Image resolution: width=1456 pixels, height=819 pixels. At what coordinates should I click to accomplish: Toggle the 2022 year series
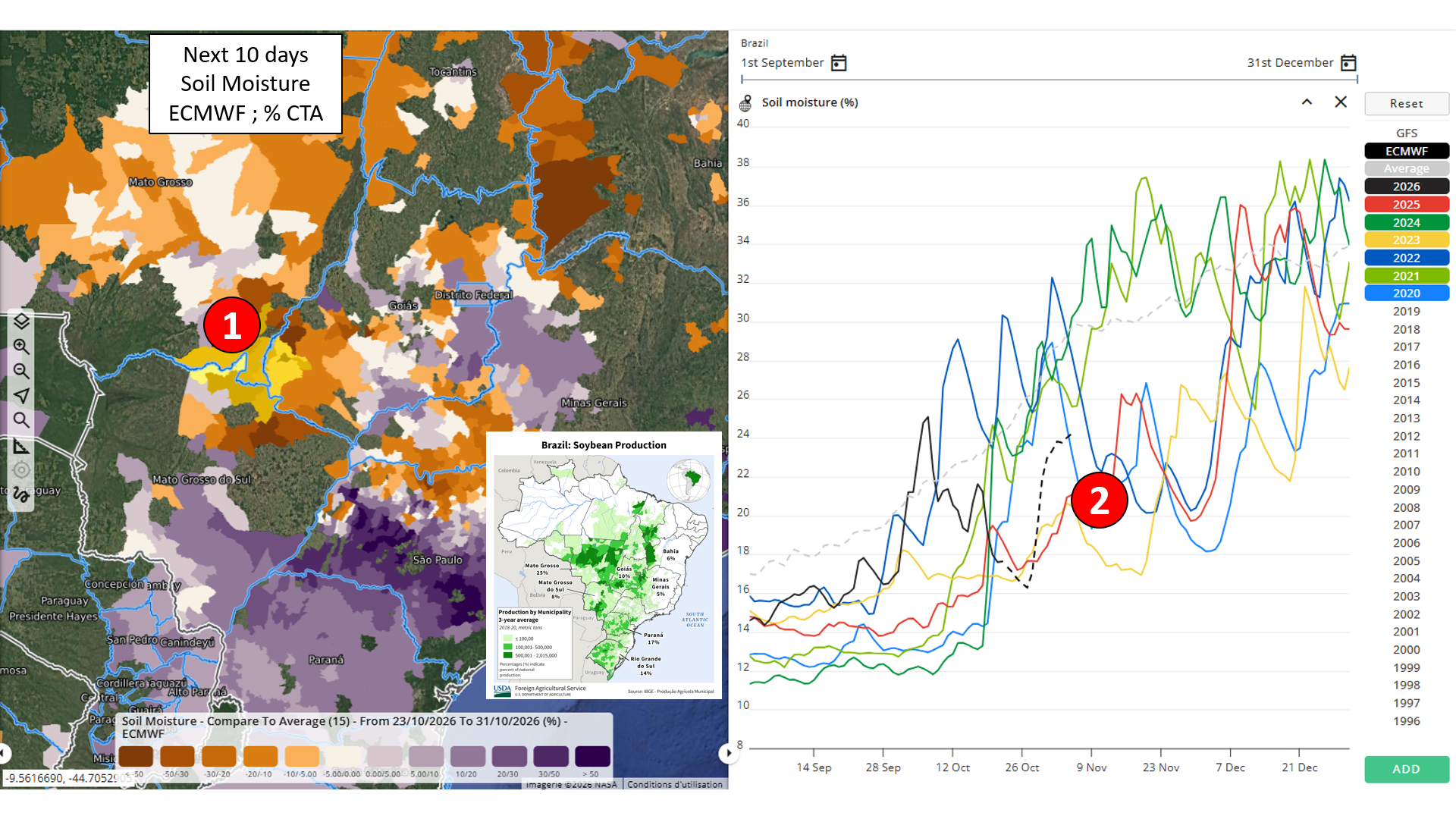pyautogui.click(x=1407, y=258)
